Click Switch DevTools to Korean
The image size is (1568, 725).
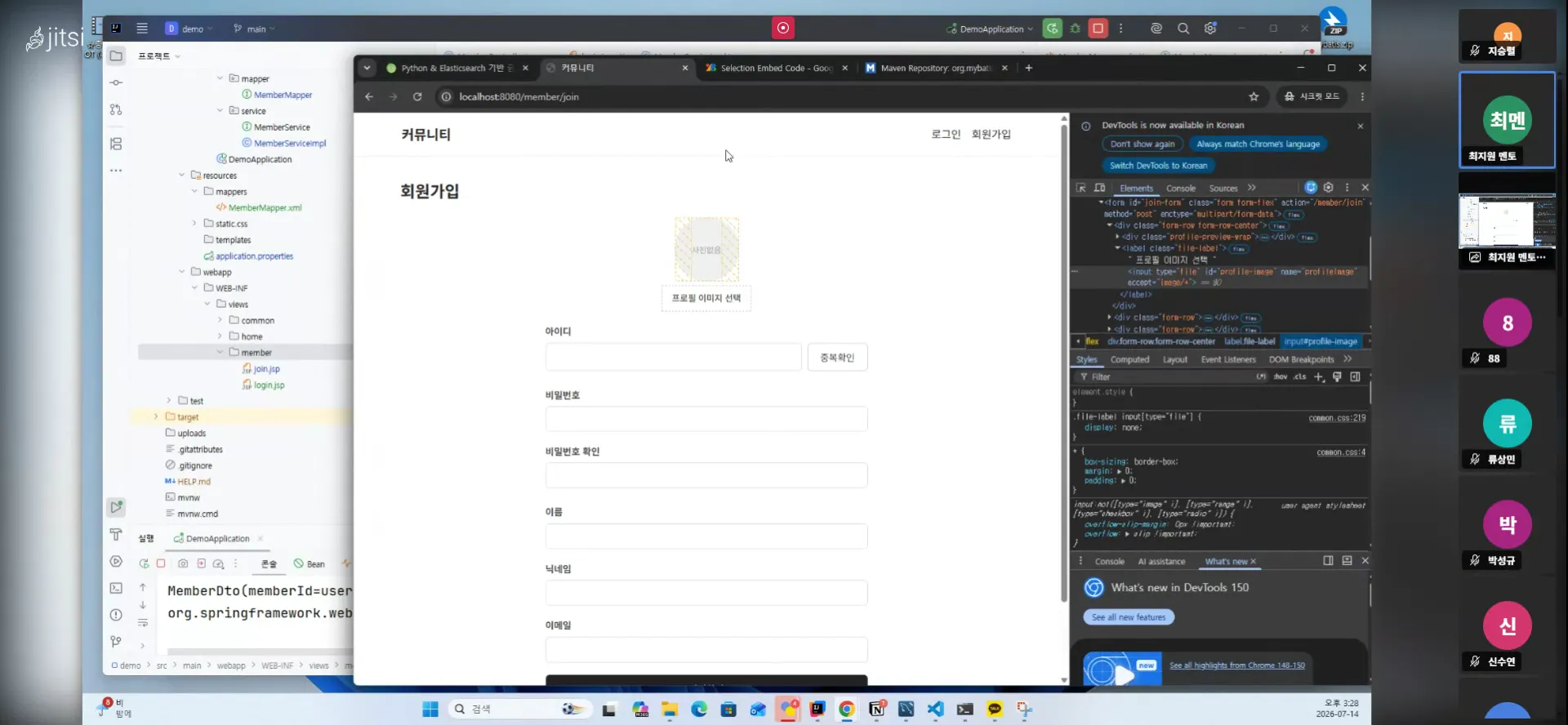click(1158, 166)
